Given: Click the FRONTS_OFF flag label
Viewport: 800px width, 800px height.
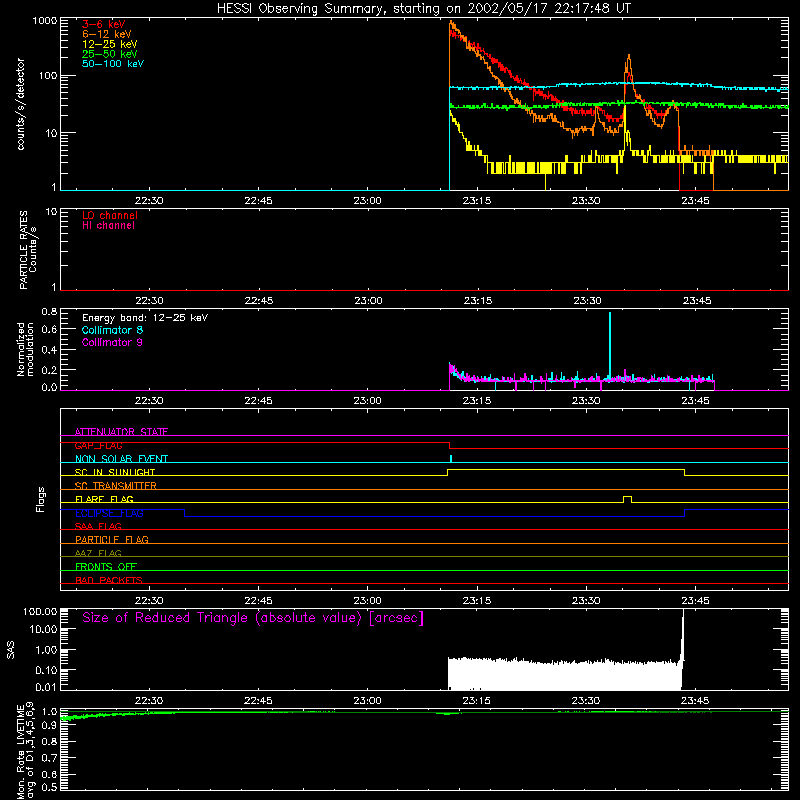Looking at the screenshot, I should click(x=106, y=567).
